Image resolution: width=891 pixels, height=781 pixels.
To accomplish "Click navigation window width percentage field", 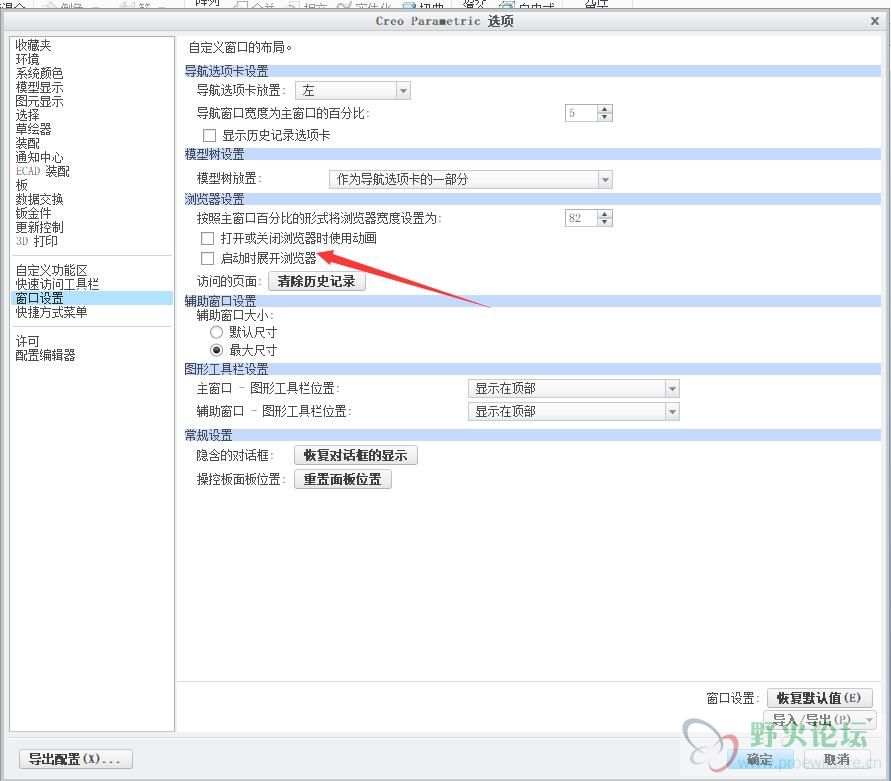I will point(581,113).
